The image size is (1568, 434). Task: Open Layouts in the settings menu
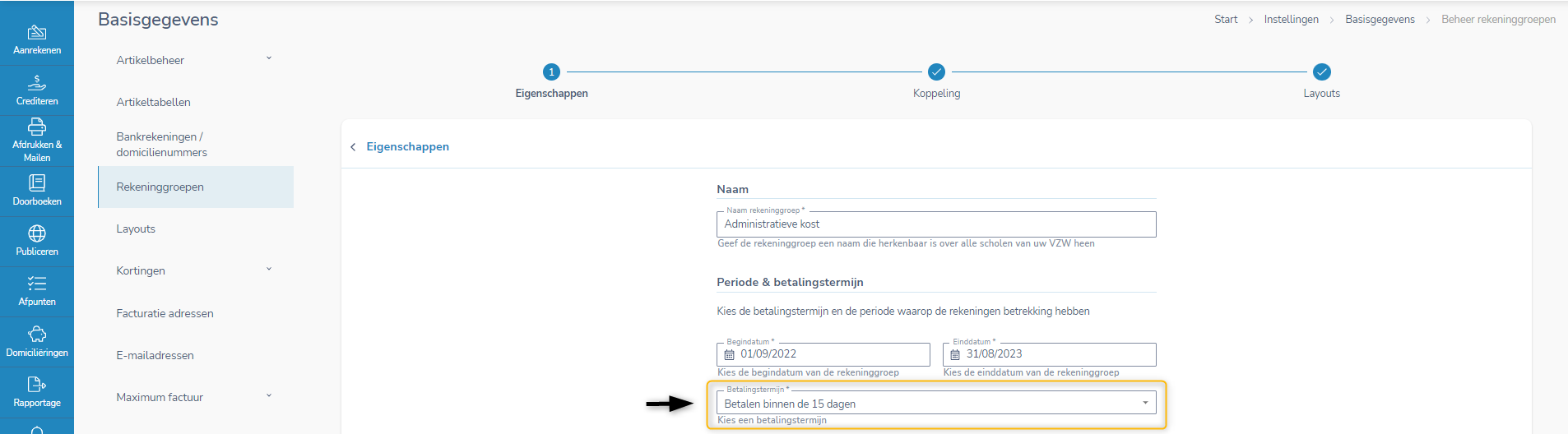(136, 229)
